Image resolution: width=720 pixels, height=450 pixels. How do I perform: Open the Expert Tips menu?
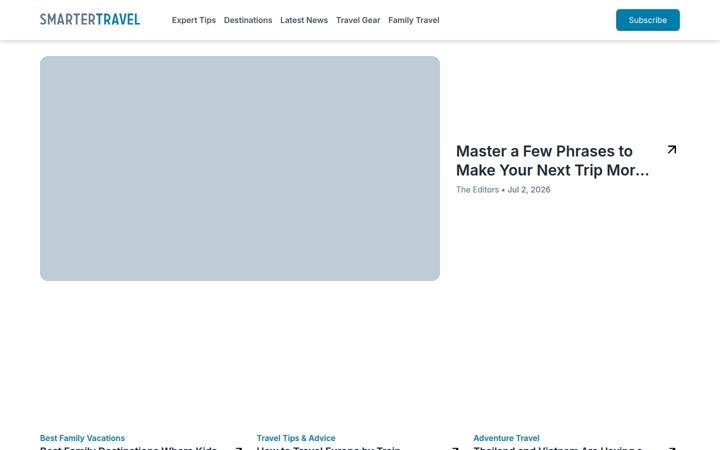click(x=194, y=20)
